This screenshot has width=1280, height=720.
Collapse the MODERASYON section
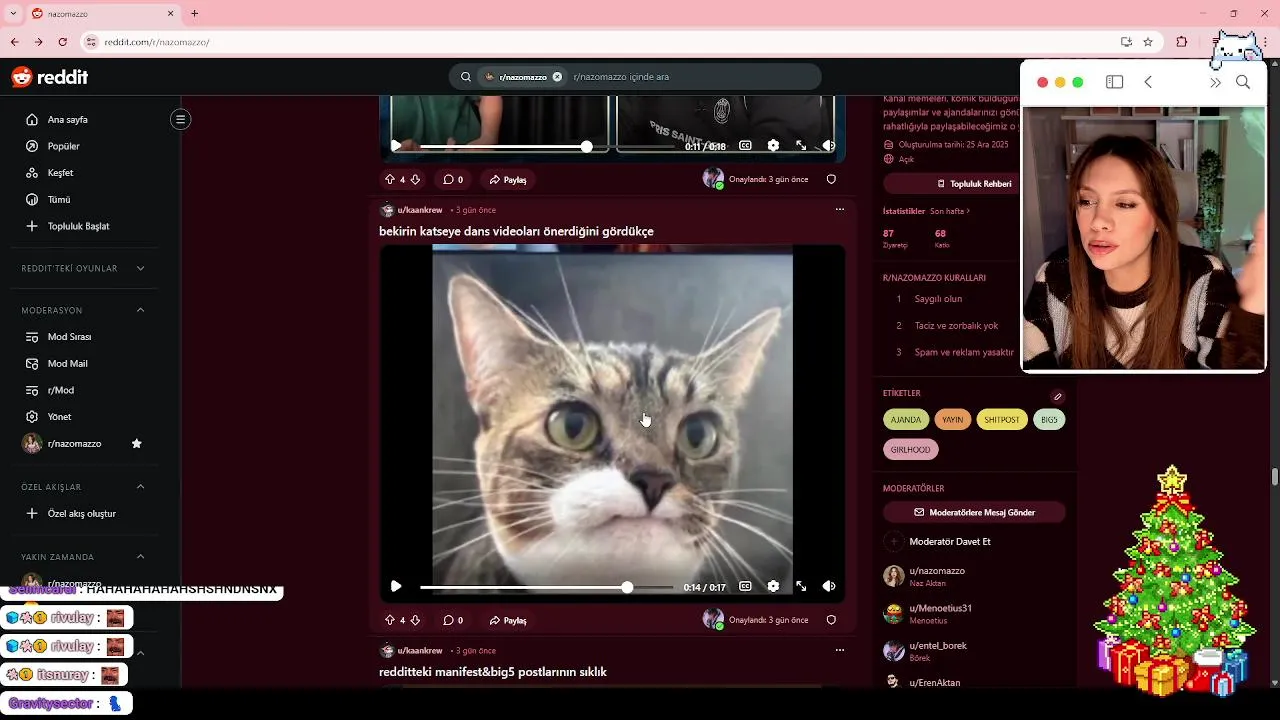coord(140,310)
